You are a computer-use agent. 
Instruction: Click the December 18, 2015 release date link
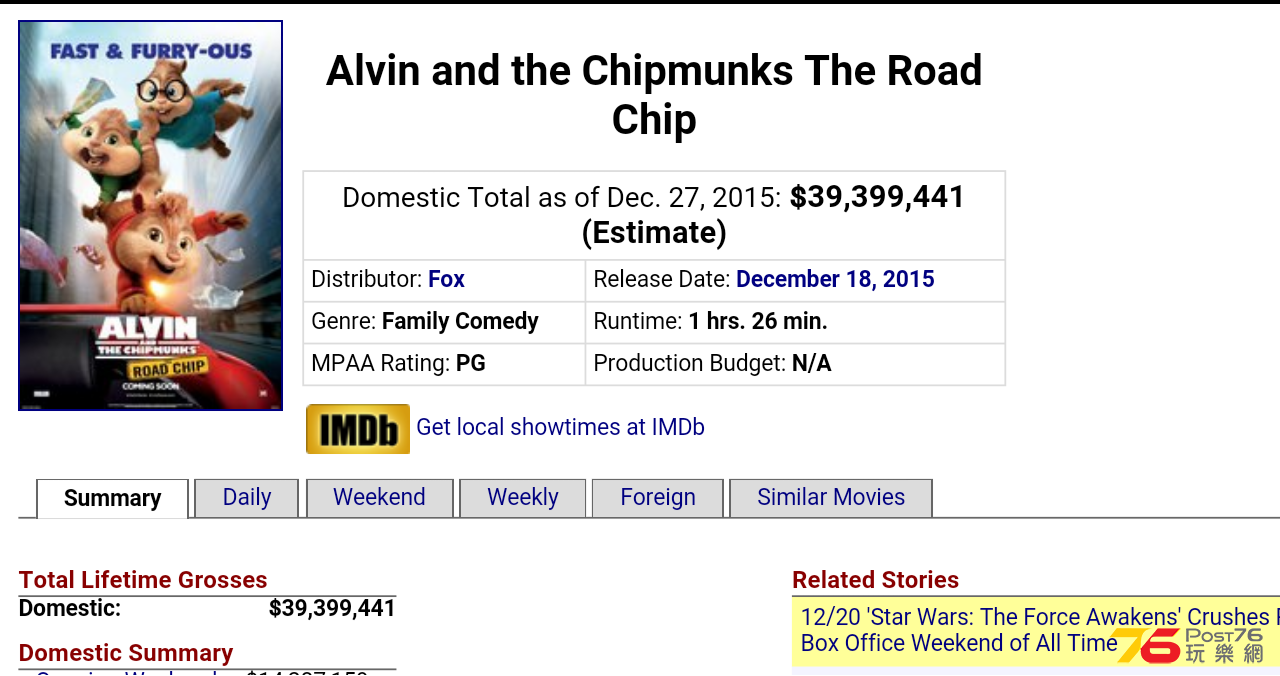(x=835, y=279)
